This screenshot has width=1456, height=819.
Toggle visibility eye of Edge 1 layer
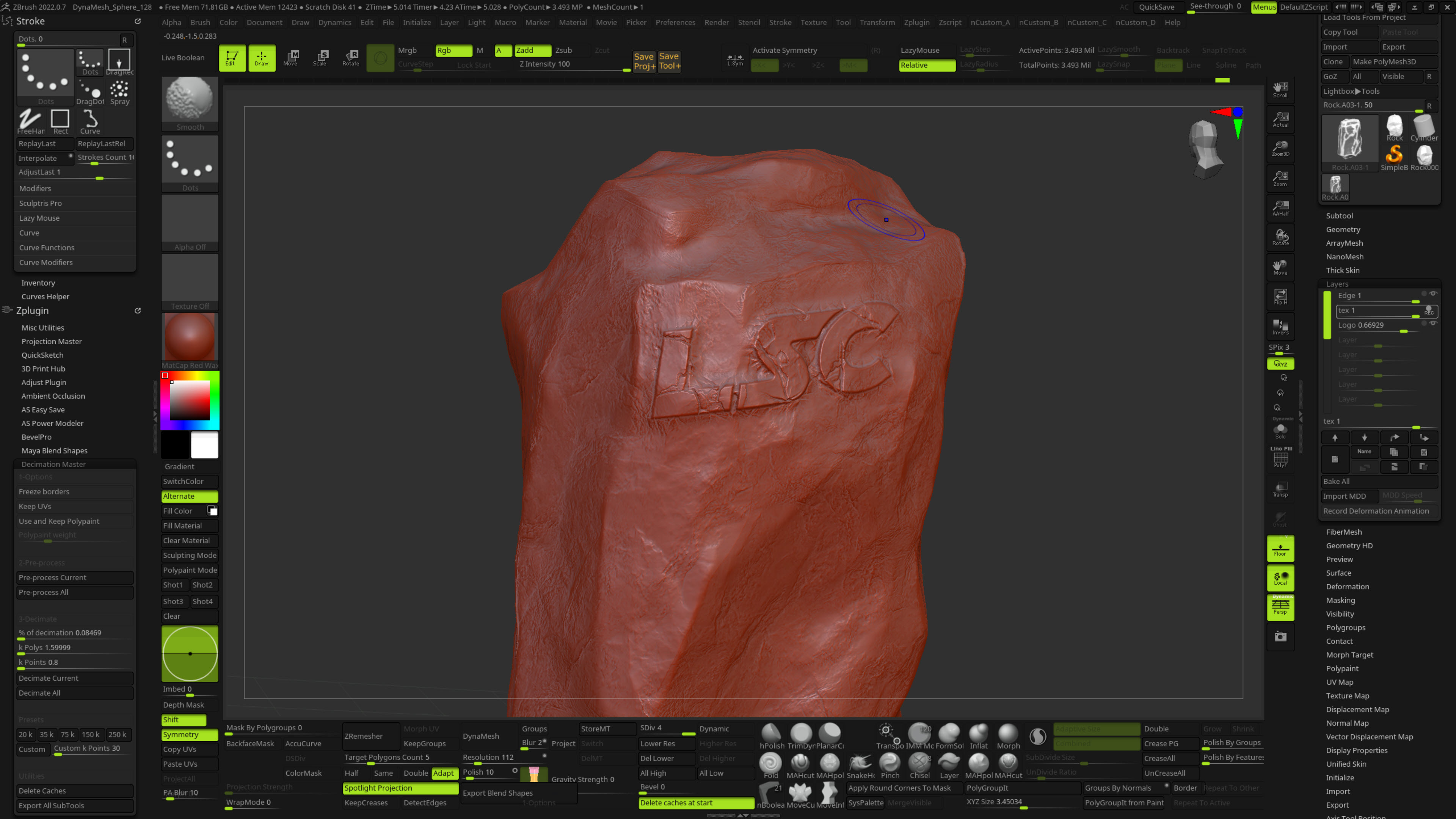[x=1433, y=294]
